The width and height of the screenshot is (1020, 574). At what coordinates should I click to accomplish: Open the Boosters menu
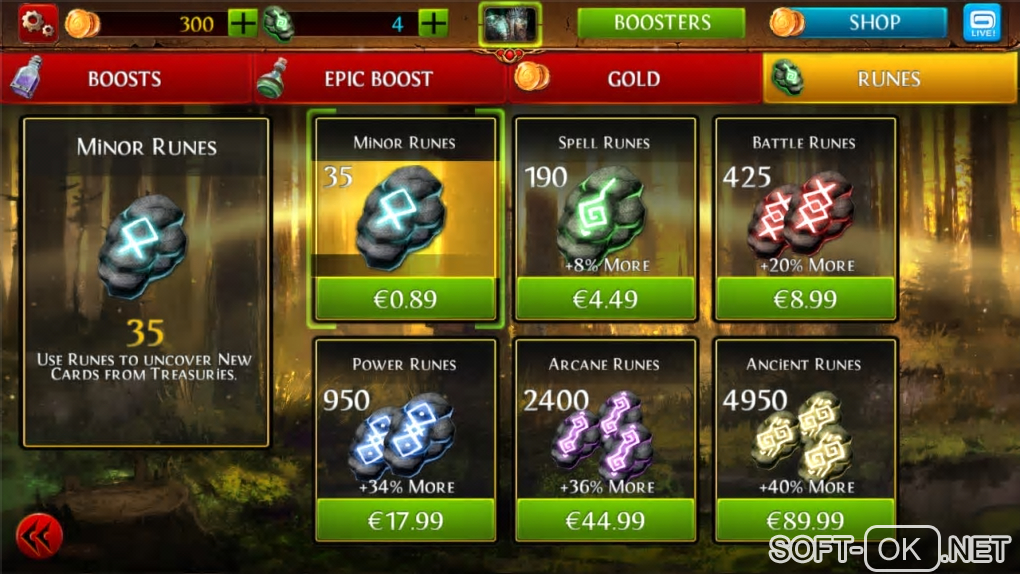(662, 23)
